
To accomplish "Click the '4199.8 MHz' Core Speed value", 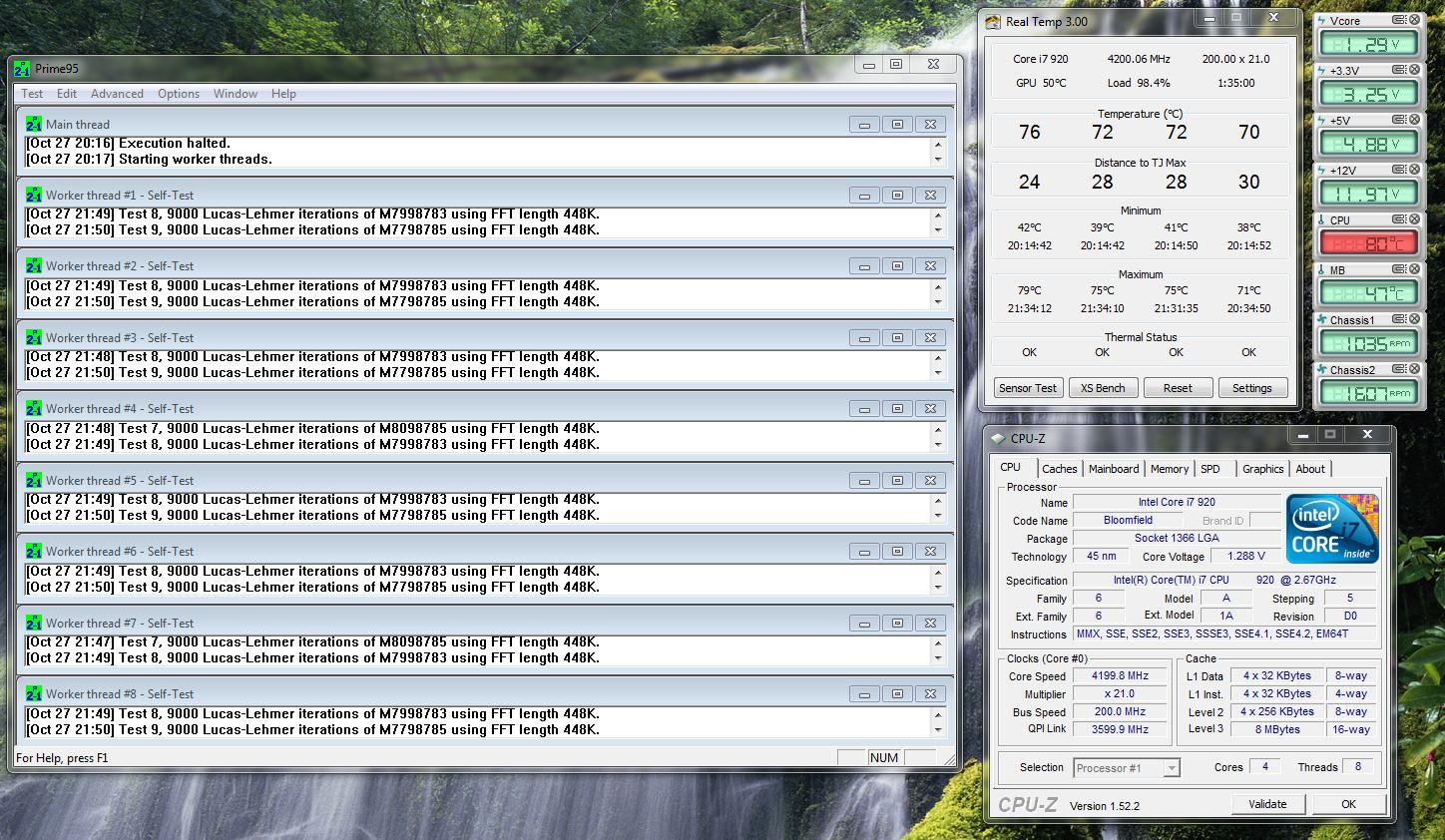I will tap(1121, 675).
